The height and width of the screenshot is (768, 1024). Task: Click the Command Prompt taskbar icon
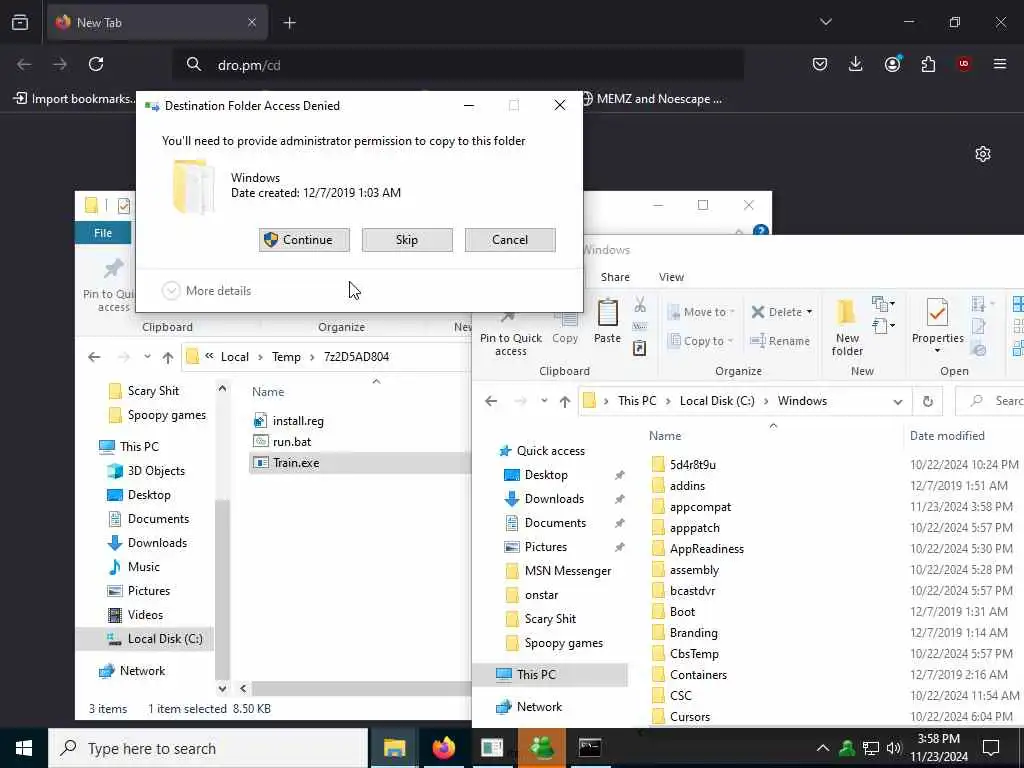590,748
